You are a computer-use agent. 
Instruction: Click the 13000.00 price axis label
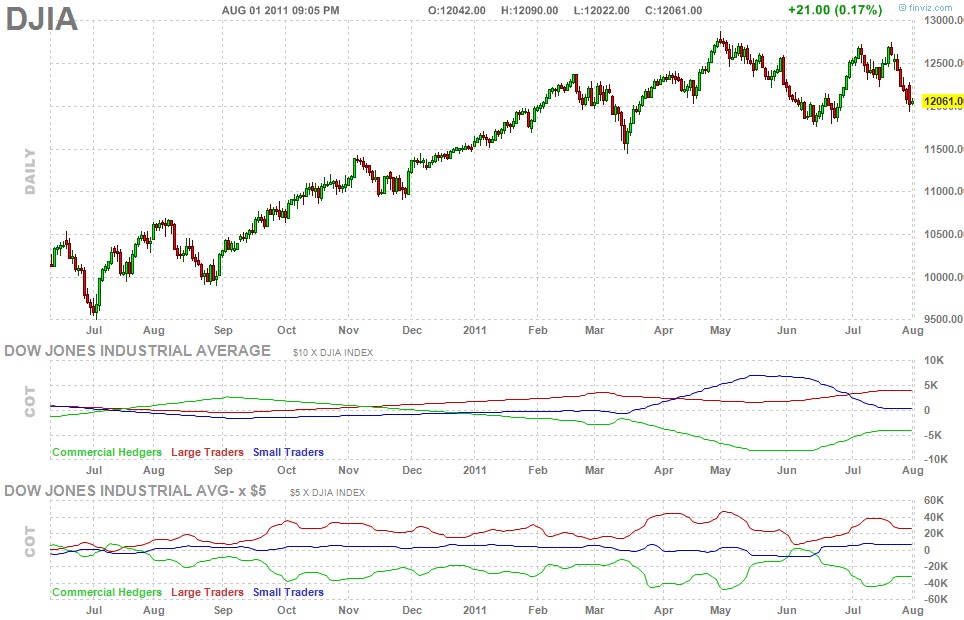coord(944,20)
